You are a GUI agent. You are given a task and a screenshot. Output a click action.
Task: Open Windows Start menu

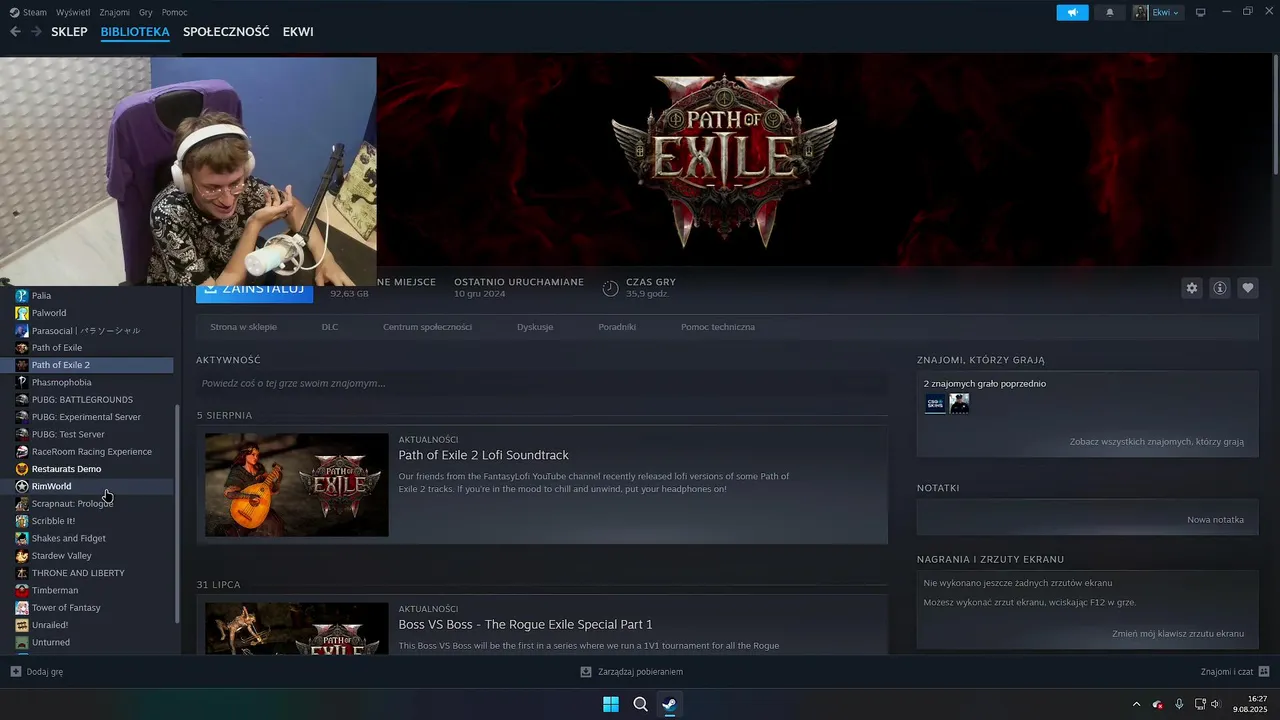(x=611, y=704)
